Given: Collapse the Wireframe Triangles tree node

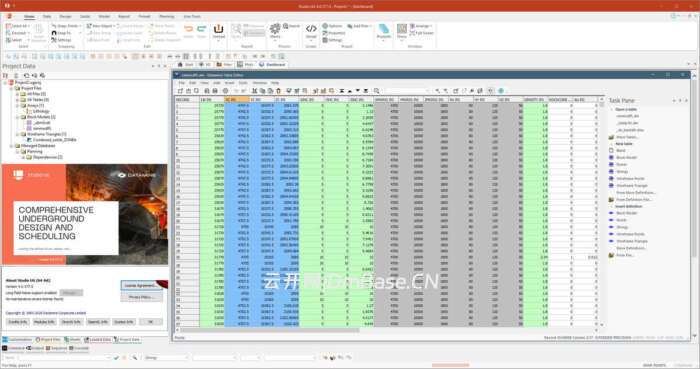Looking at the screenshot, I should (x=17, y=134).
